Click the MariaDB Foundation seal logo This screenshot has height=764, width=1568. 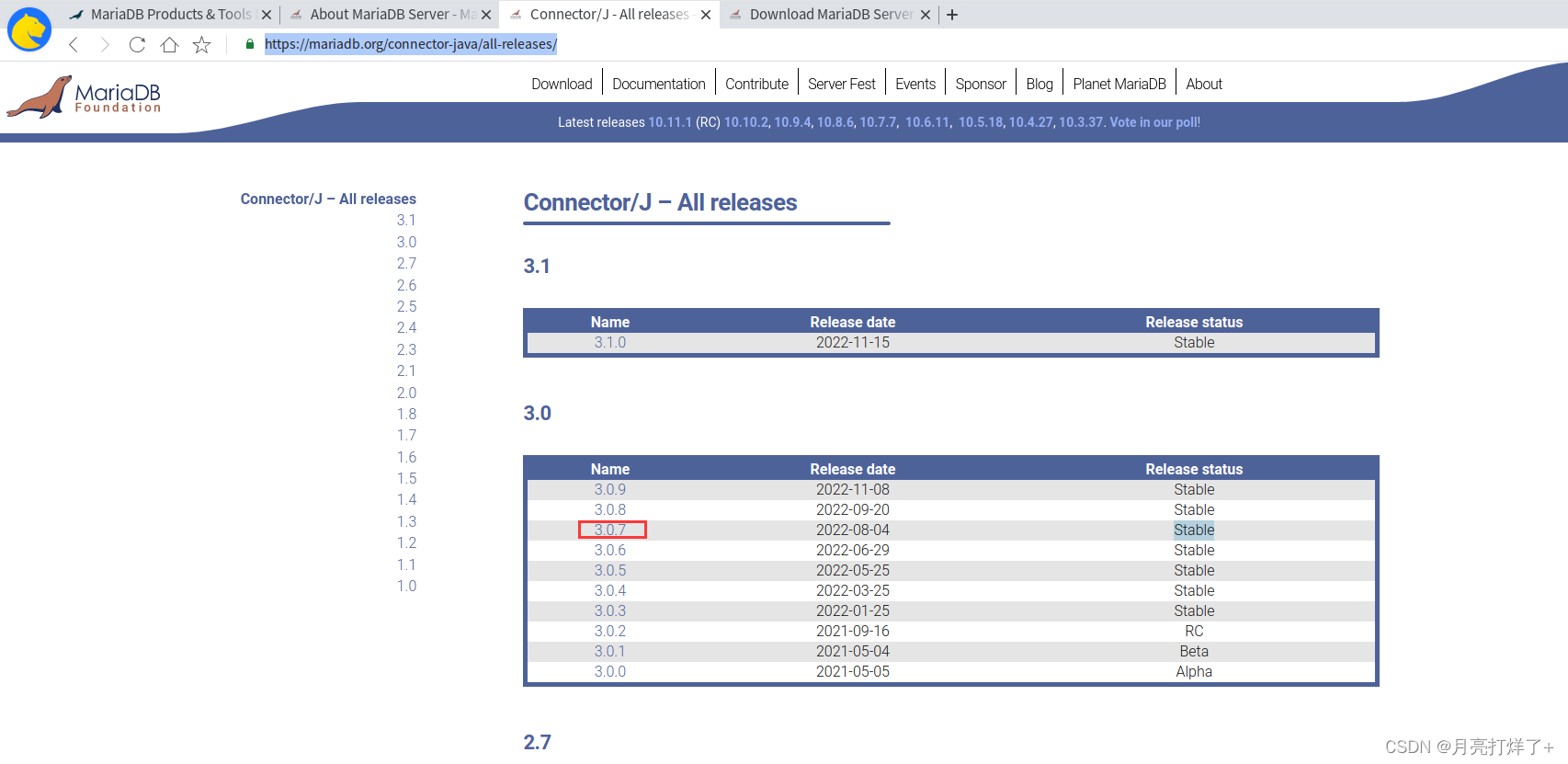[x=84, y=97]
